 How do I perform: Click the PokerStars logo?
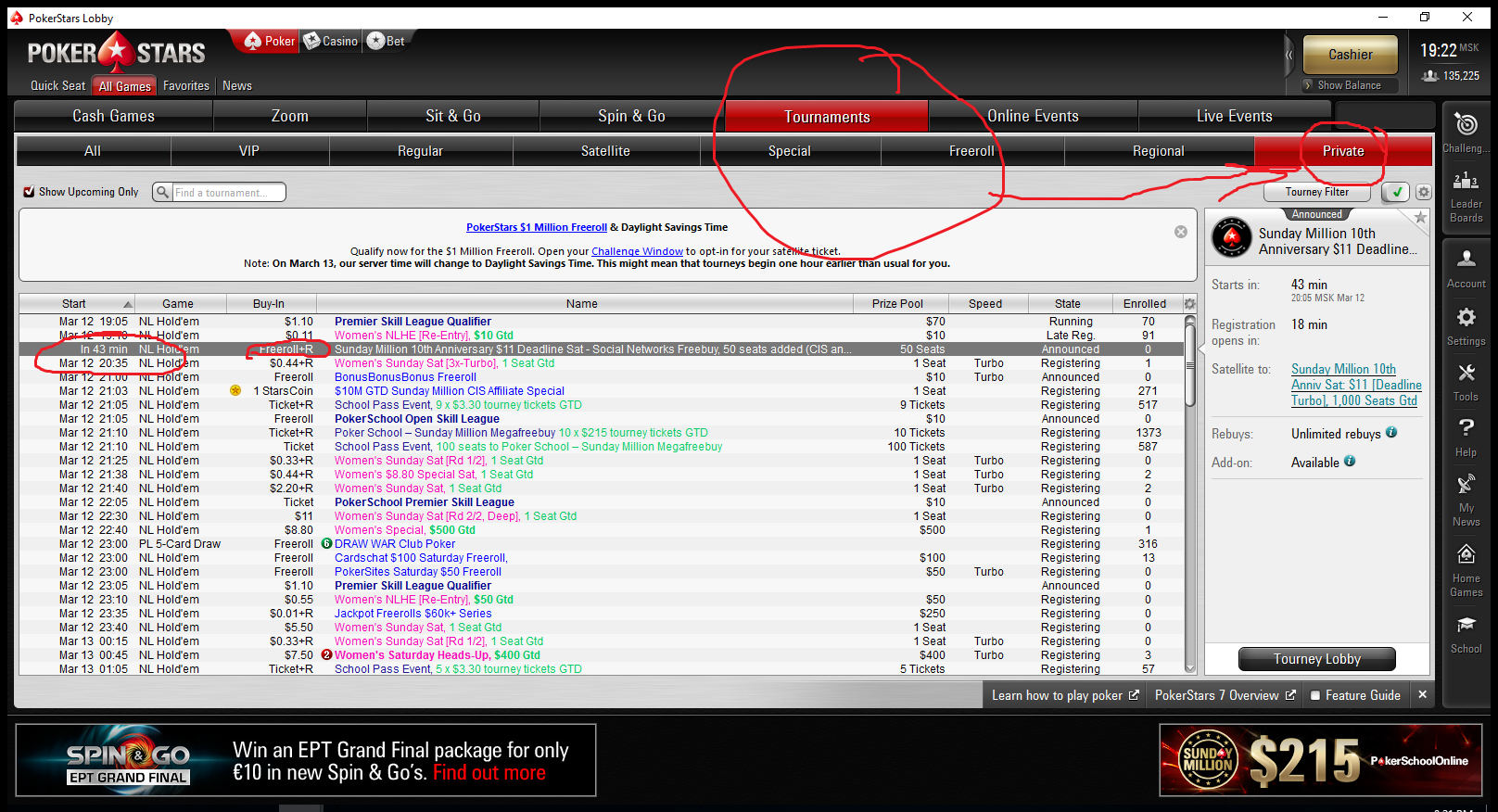[x=116, y=53]
